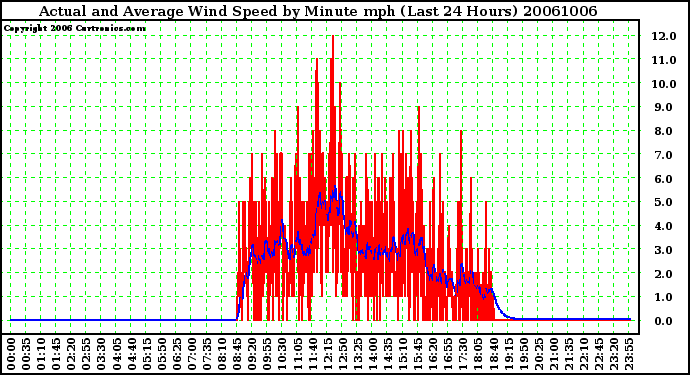Click the 2.0 y-axis label
Image resolution: width=690 pixels, height=375 pixels.
tap(663, 274)
